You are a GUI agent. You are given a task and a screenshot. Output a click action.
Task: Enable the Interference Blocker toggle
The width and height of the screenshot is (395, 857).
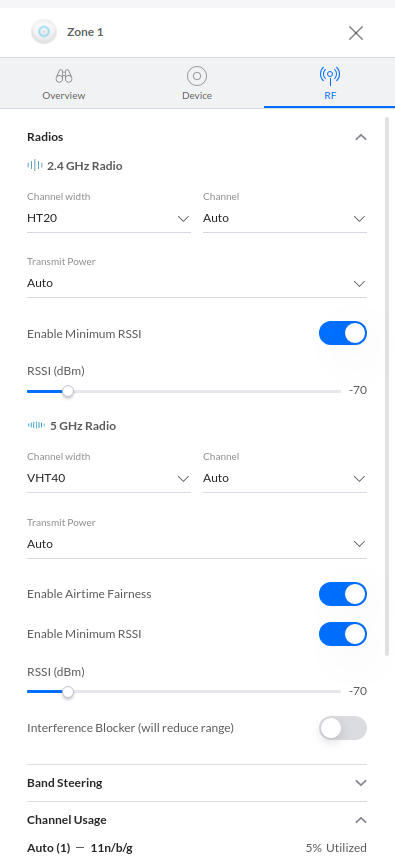point(343,728)
